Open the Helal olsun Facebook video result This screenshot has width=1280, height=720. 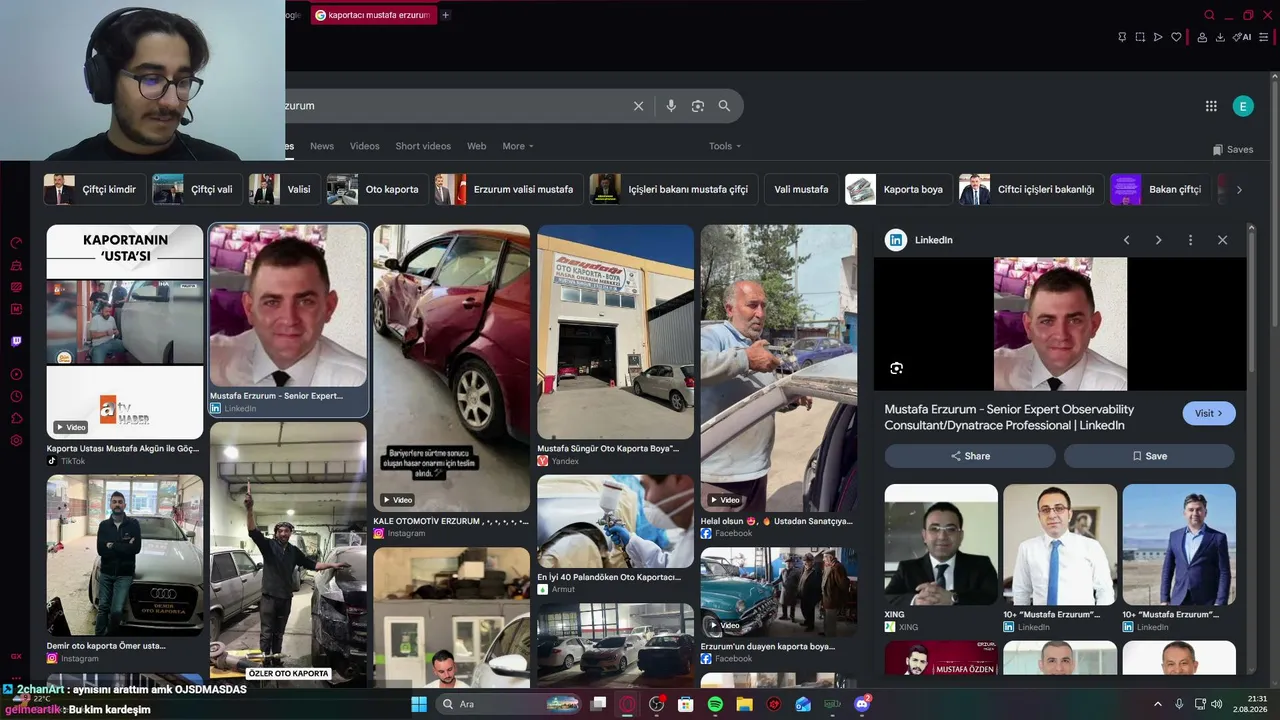778,382
